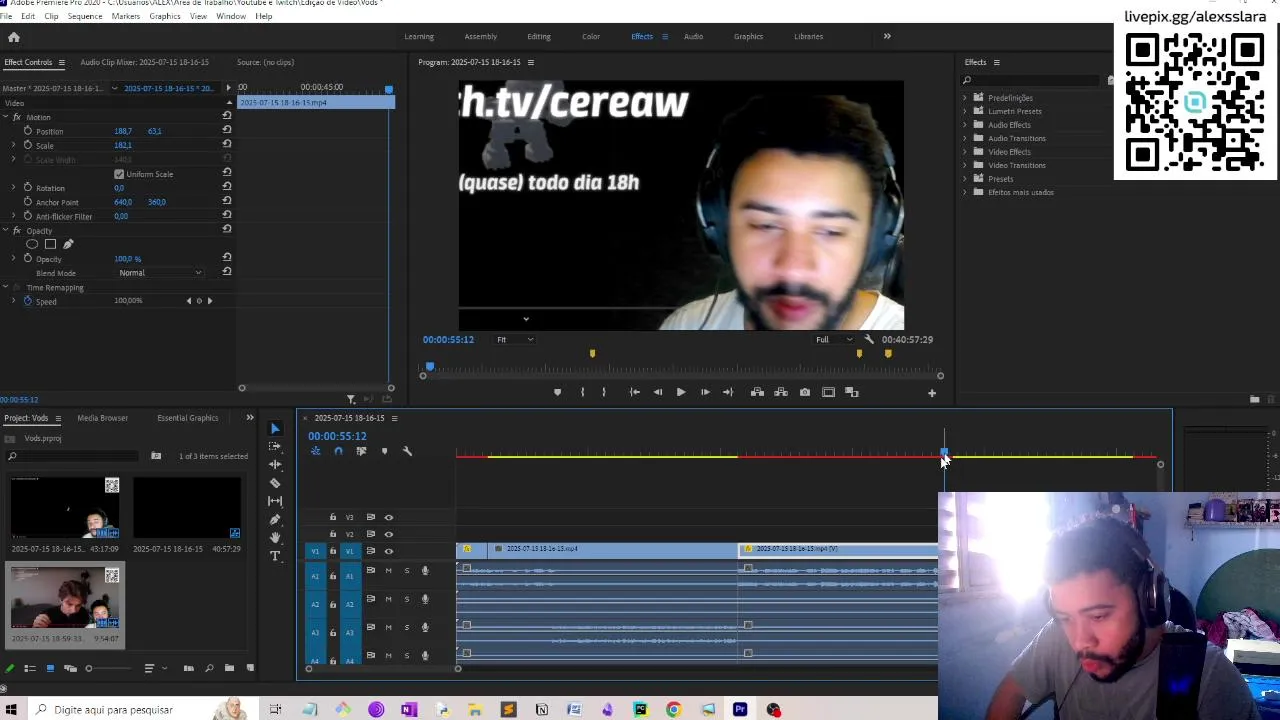Viewport: 1280px width, 720px height.
Task: Toggle Motion fx effect on/off
Action: 17,117
